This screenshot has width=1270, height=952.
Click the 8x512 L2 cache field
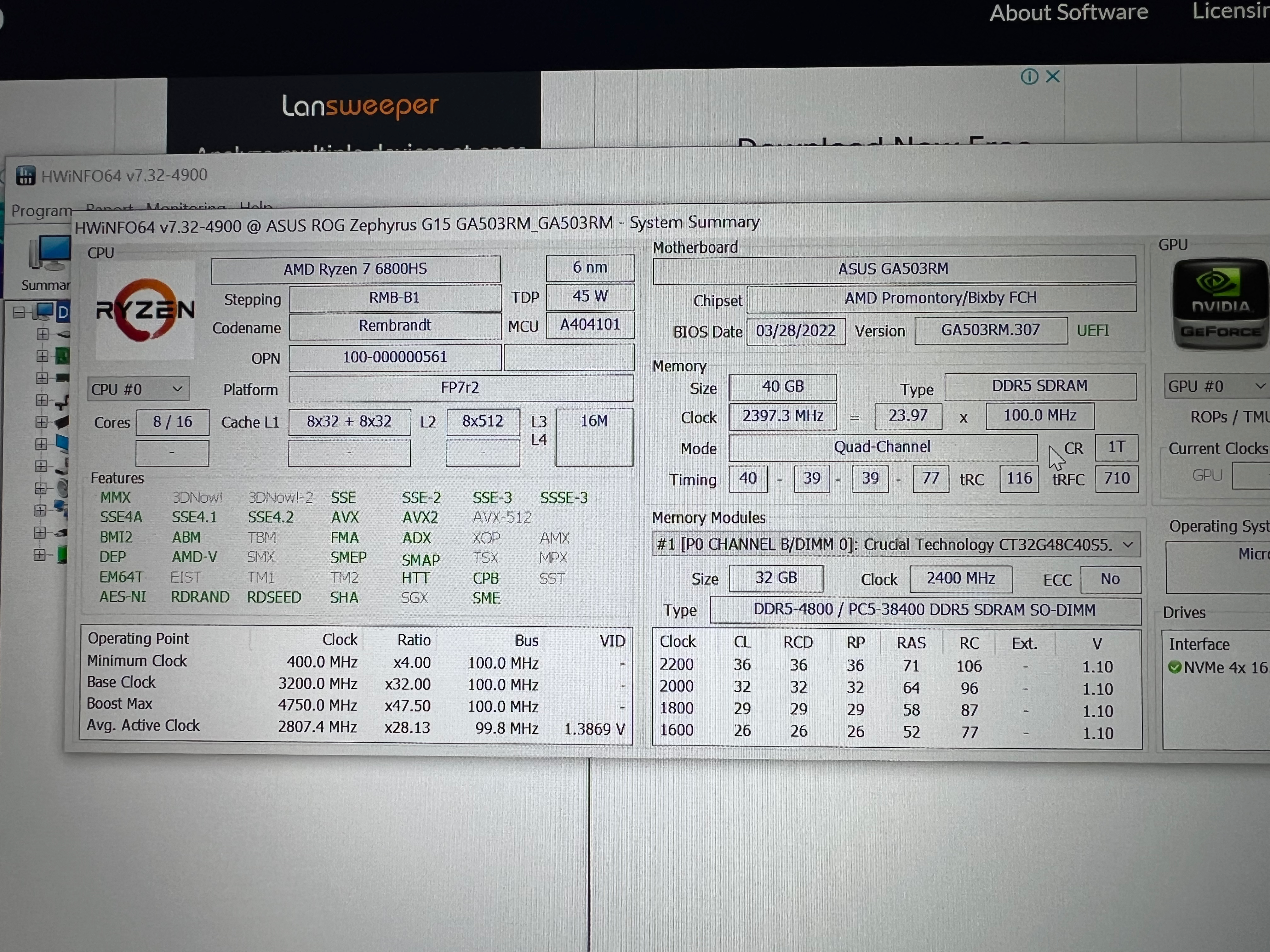tap(483, 422)
